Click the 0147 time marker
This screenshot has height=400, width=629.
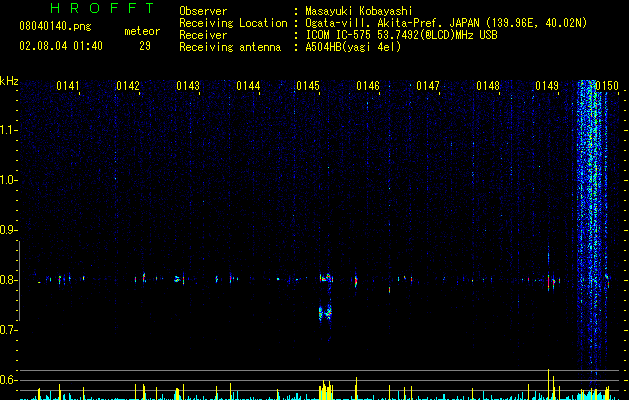coord(428,85)
